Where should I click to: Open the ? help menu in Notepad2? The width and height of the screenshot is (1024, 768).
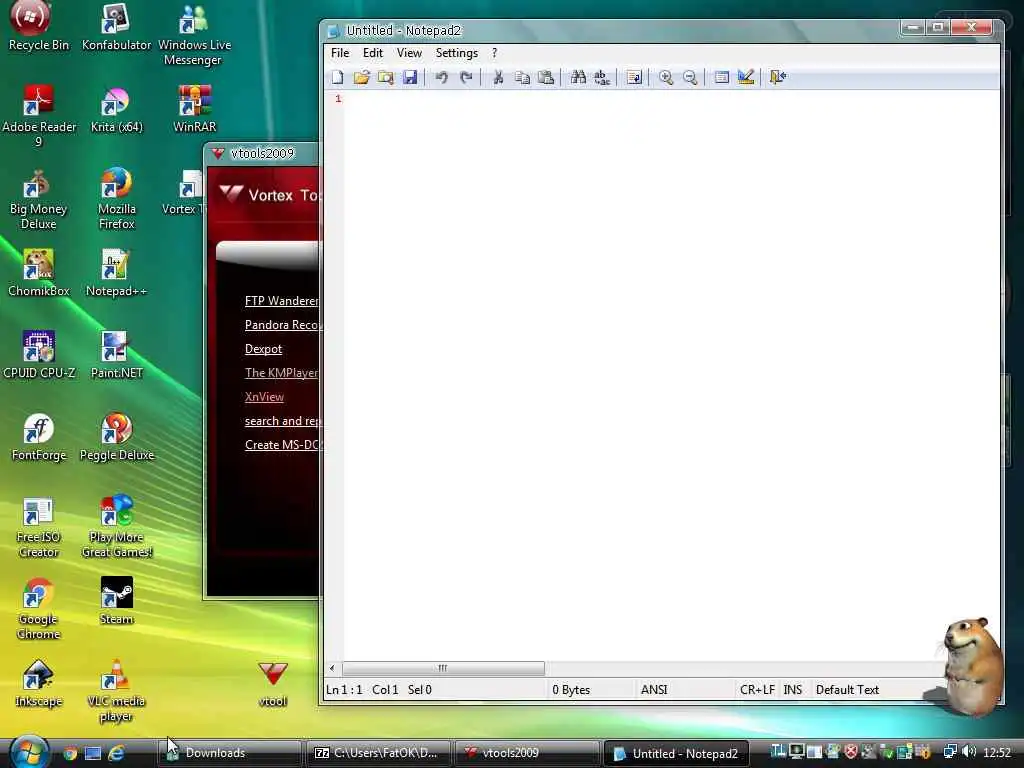494,53
